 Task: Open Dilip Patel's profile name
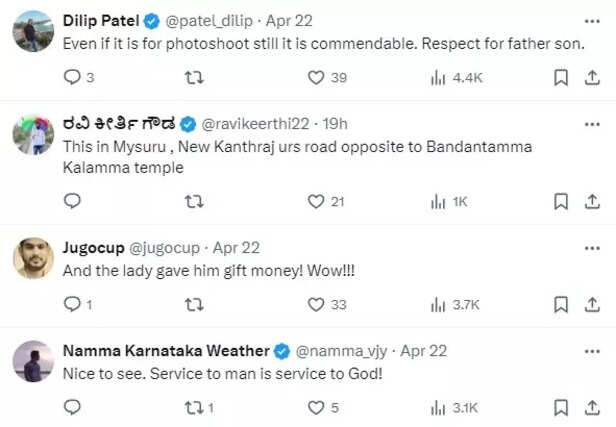[x=101, y=19]
